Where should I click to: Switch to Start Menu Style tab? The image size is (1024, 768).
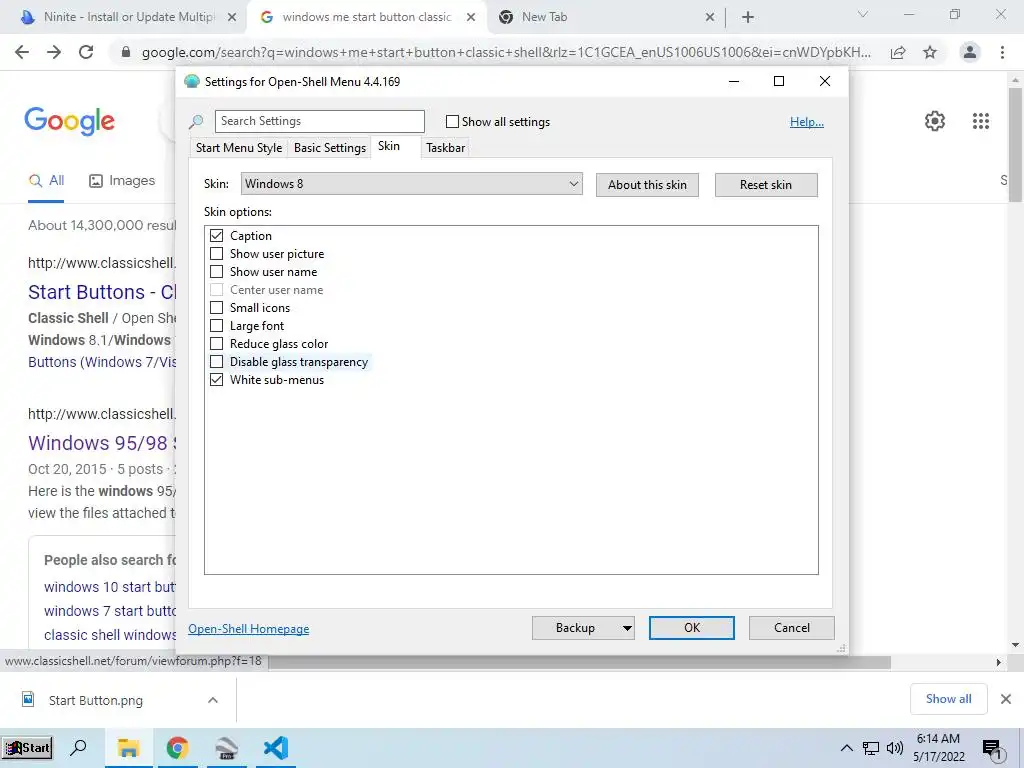pos(239,148)
